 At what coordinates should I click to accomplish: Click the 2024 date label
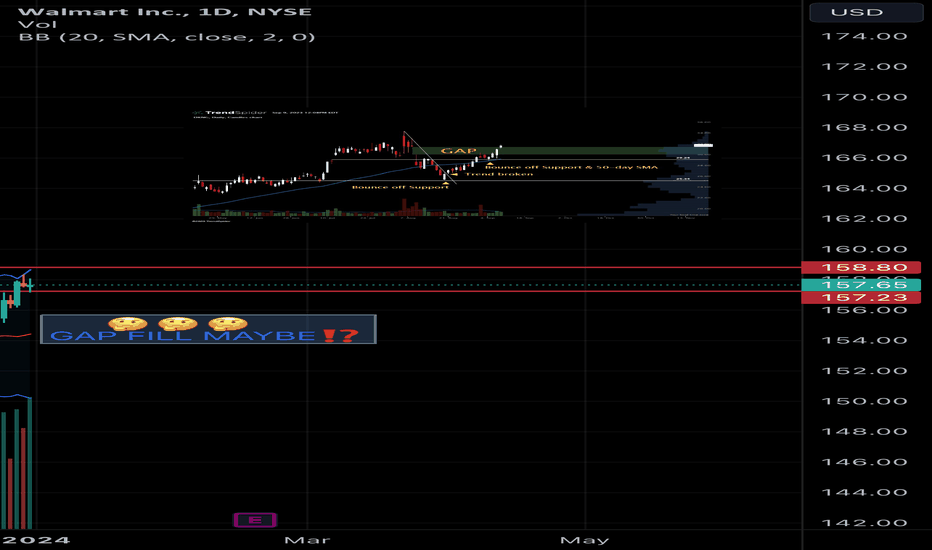pyautogui.click(x=36, y=540)
